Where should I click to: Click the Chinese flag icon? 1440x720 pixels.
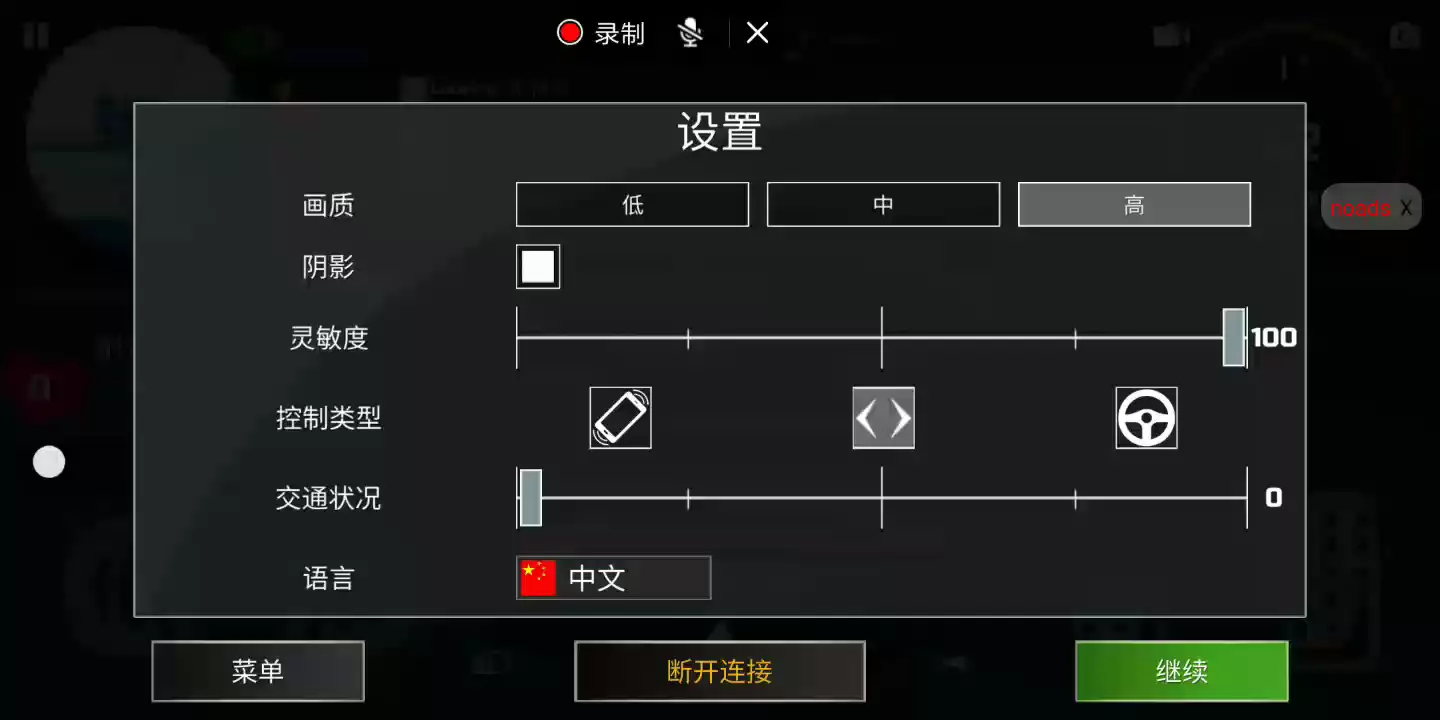538,578
